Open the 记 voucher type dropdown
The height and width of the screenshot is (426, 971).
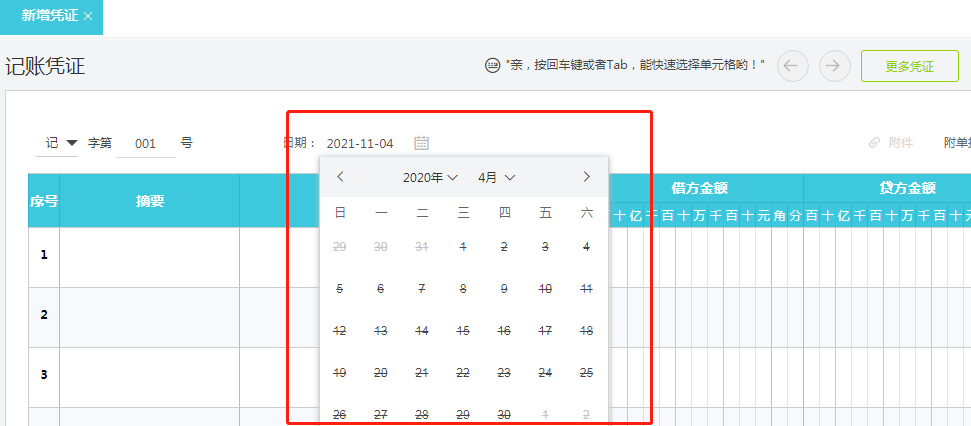click(x=60, y=143)
